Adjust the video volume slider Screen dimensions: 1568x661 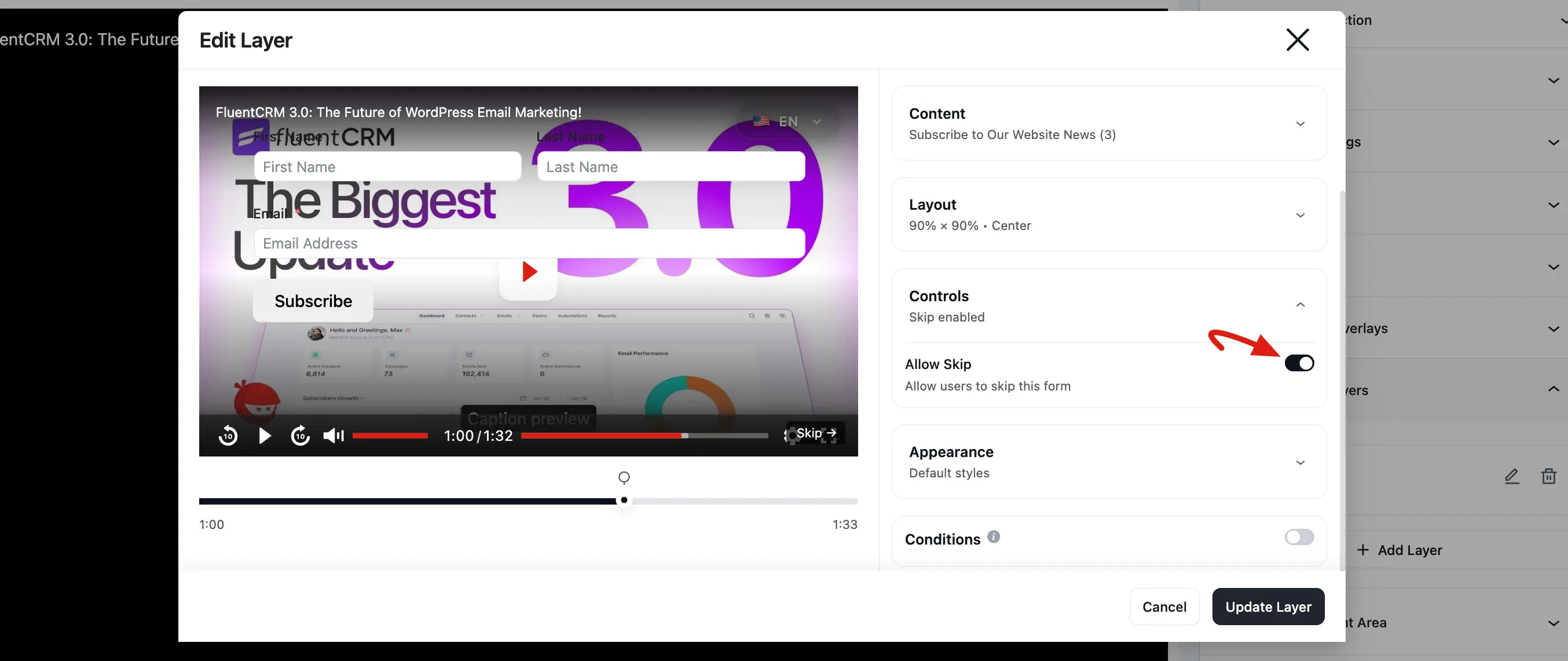coord(390,436)
